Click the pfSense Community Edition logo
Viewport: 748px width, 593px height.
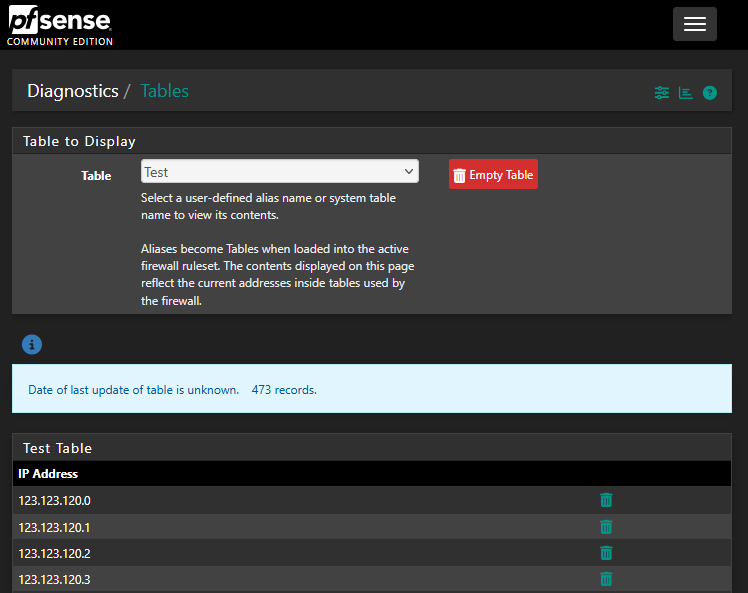[x=60, y=25]
